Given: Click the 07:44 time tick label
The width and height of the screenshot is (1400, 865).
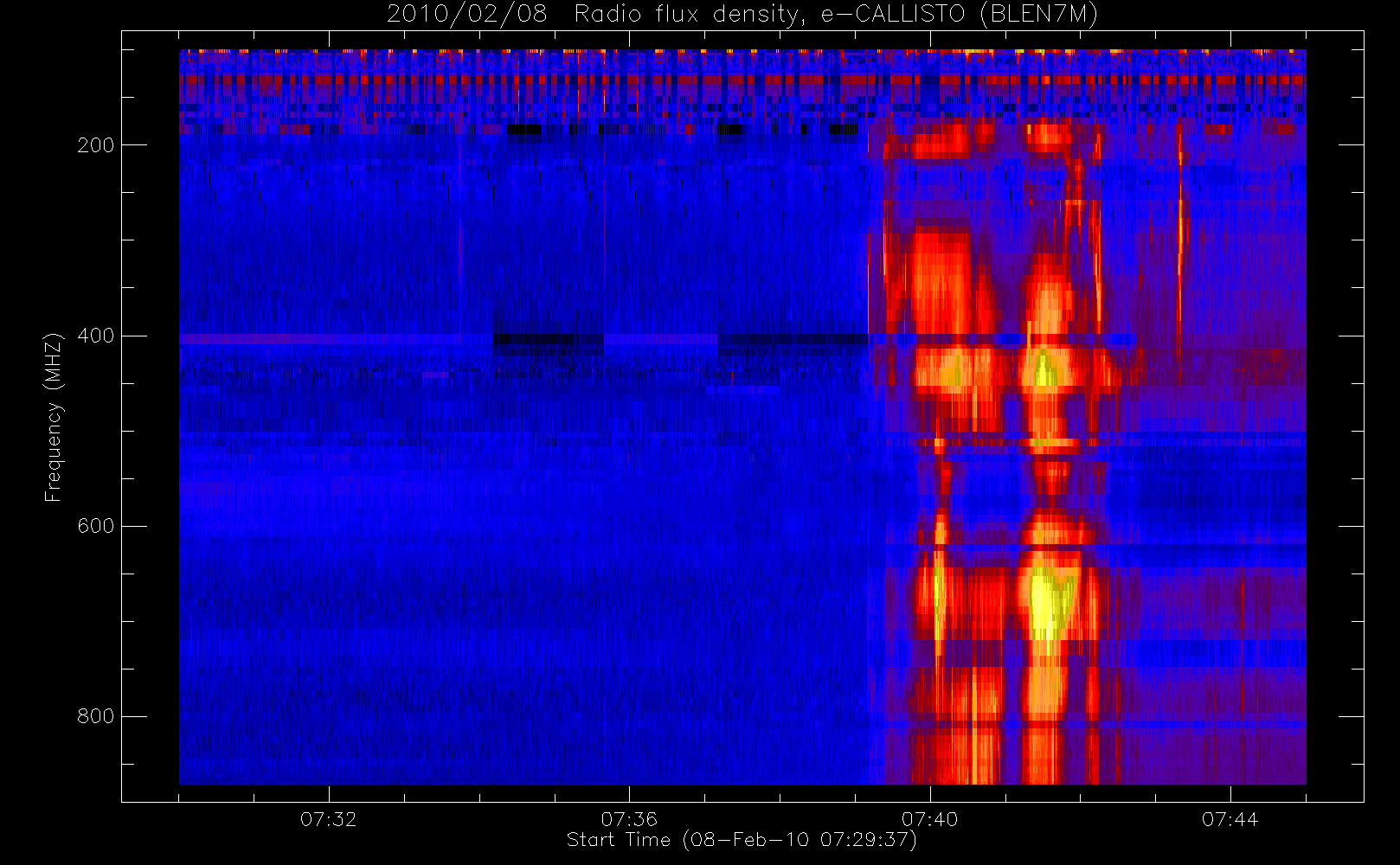Looking at the screenshot, I should 1230,819.
